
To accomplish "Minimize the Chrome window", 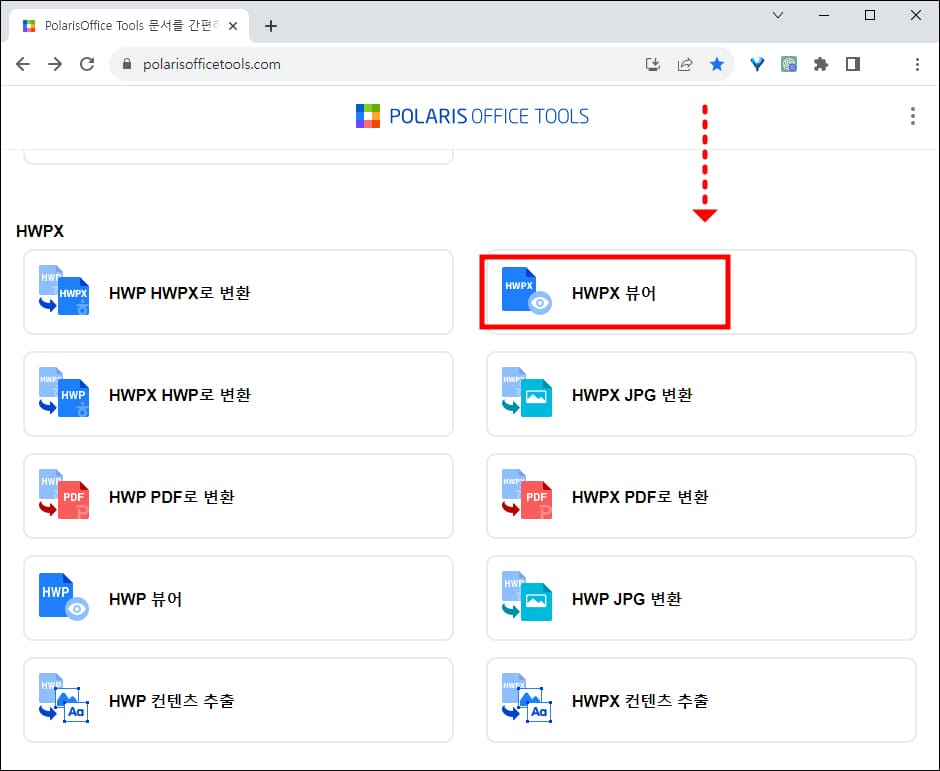I will [824, 15].
